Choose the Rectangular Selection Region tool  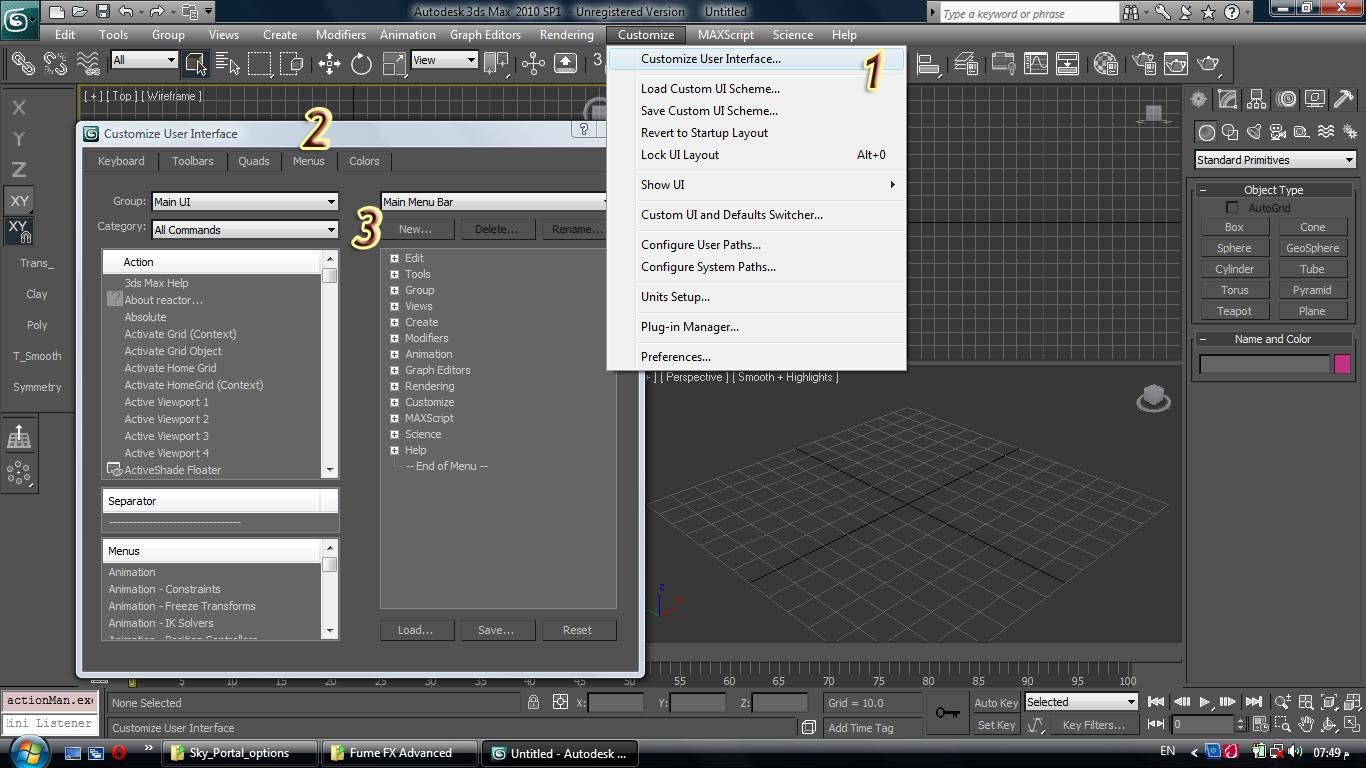pos(260,63)
